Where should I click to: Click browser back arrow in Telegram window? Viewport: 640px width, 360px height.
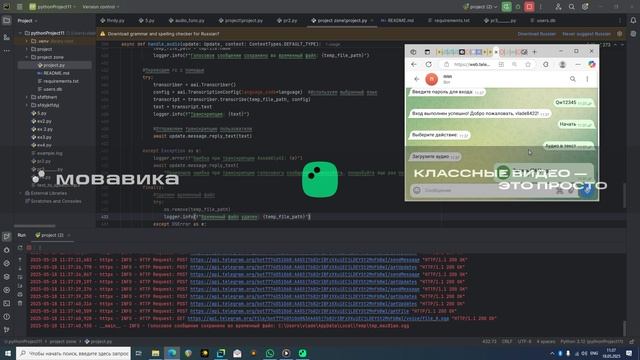pos(414,64)
